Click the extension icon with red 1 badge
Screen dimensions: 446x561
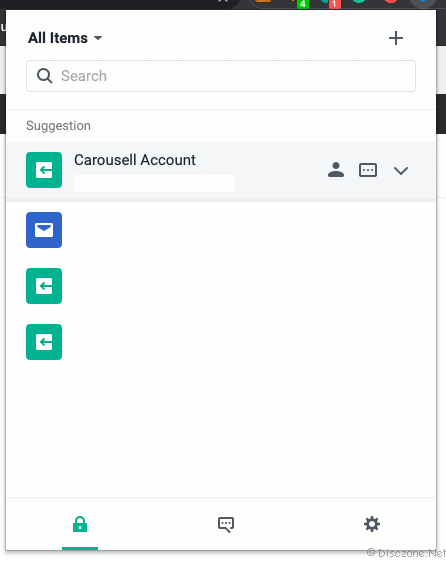coord(330,3)
